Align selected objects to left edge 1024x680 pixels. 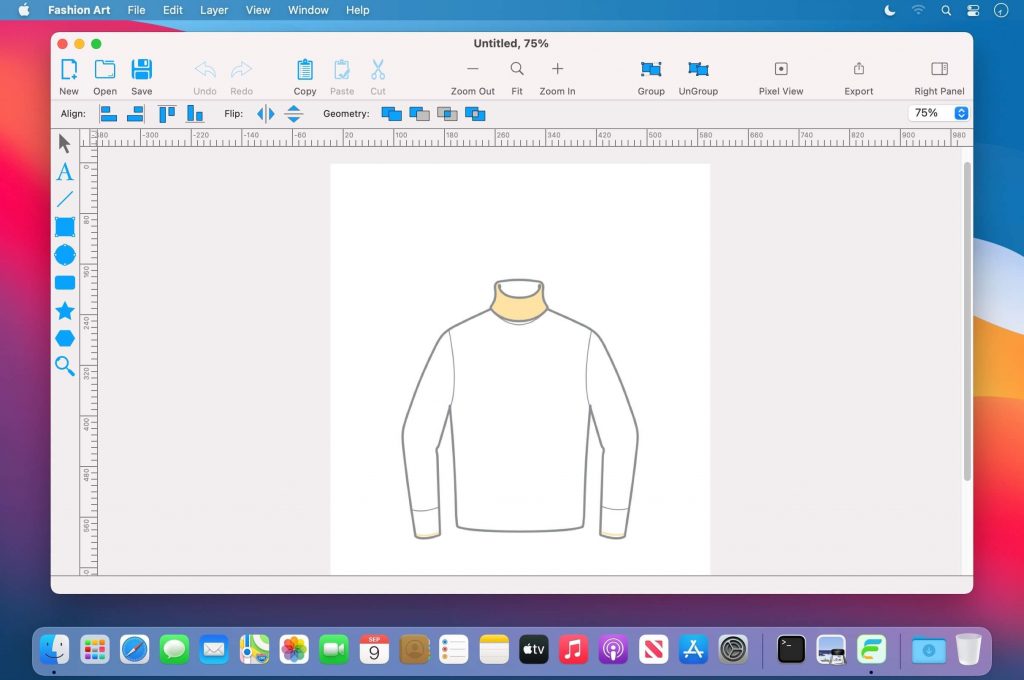click(108, 114)
